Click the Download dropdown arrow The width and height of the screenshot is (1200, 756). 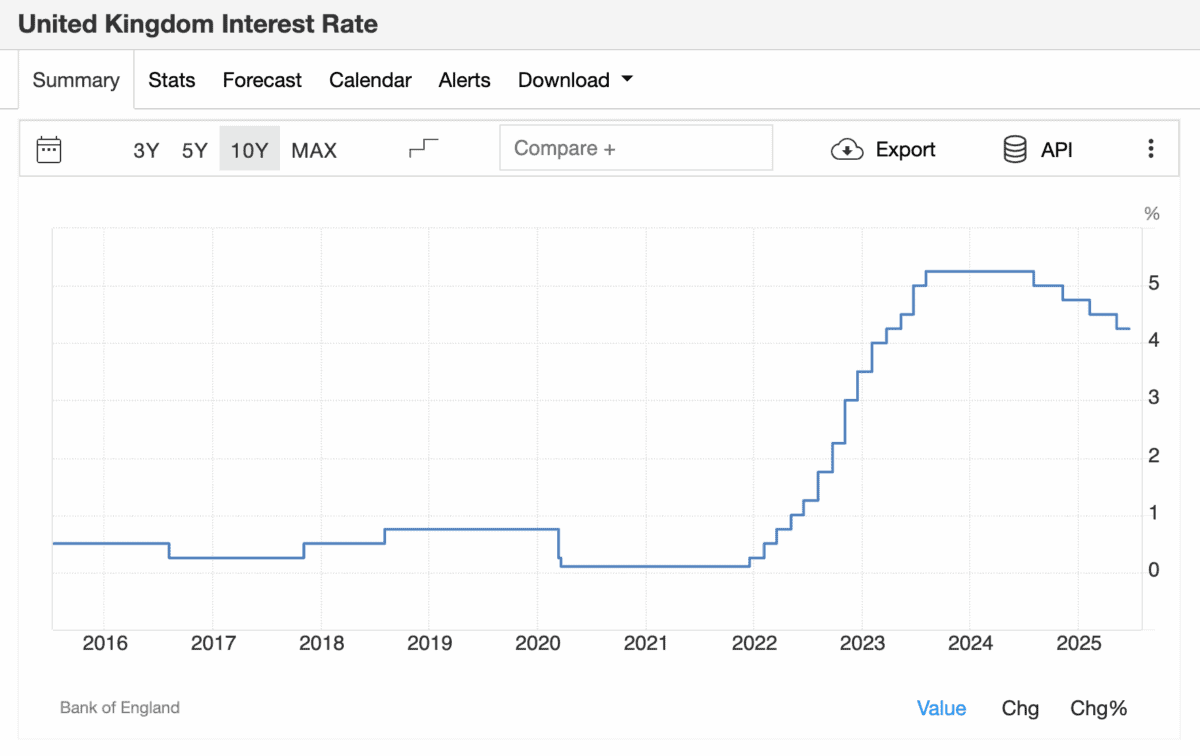627,79
